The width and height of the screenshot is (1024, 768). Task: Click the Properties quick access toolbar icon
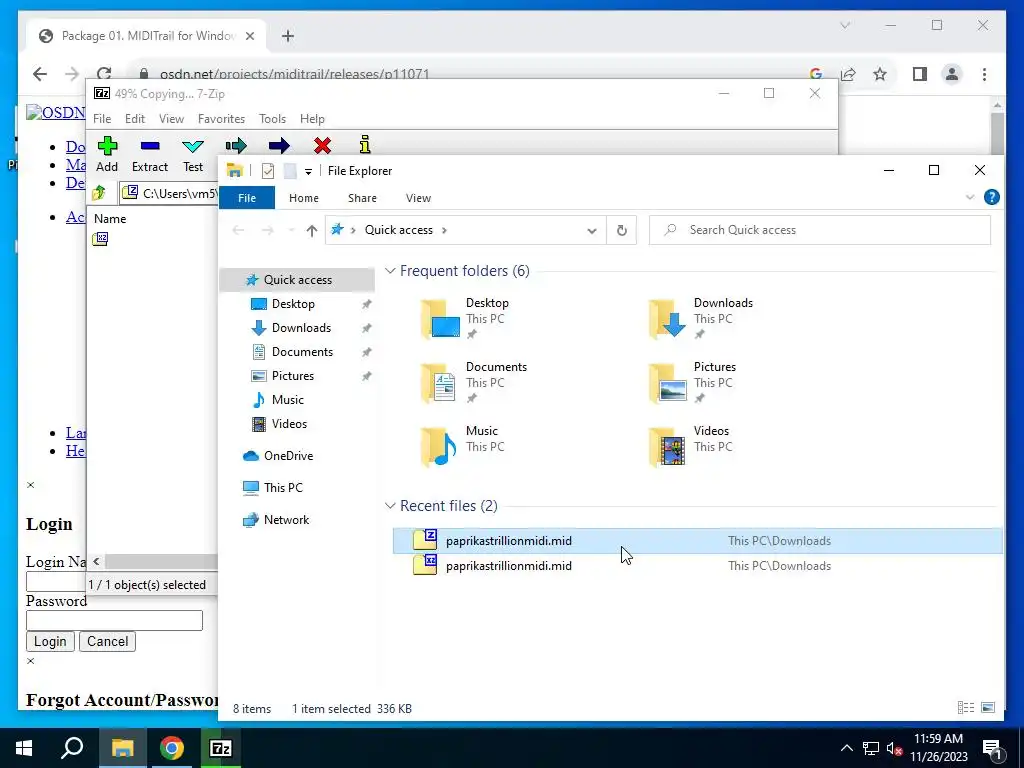pos(268,171)
